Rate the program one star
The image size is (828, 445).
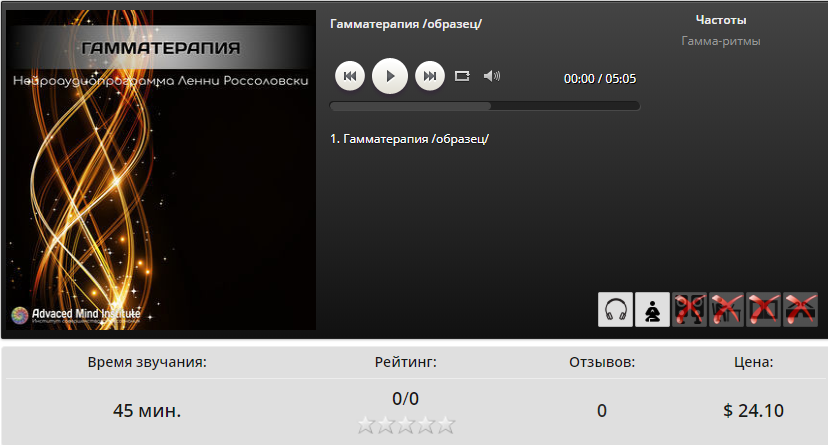point(365,424)
